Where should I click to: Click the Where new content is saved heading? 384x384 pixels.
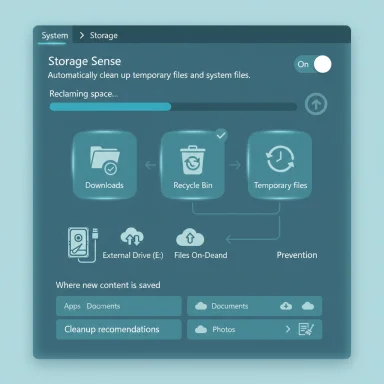pyautogui.click(x=108, y=285)
